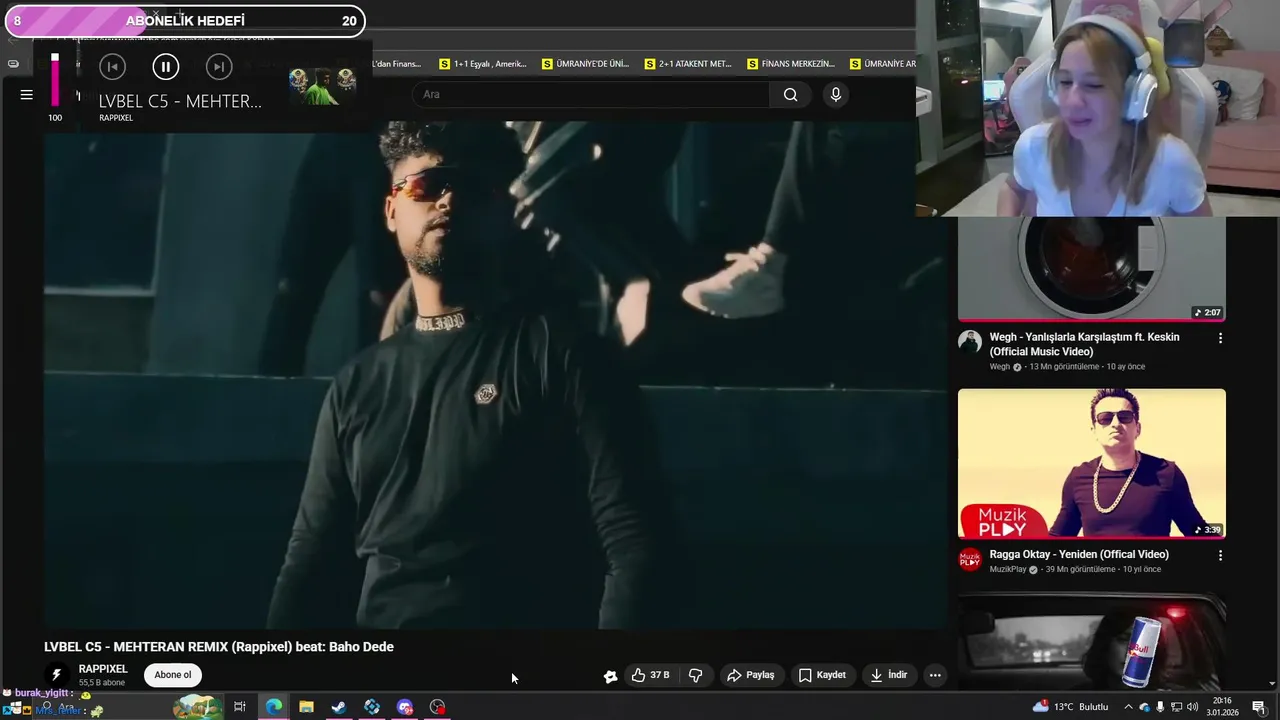Click the ABONELİK HEDEFİ progress bar

[185, 21]
